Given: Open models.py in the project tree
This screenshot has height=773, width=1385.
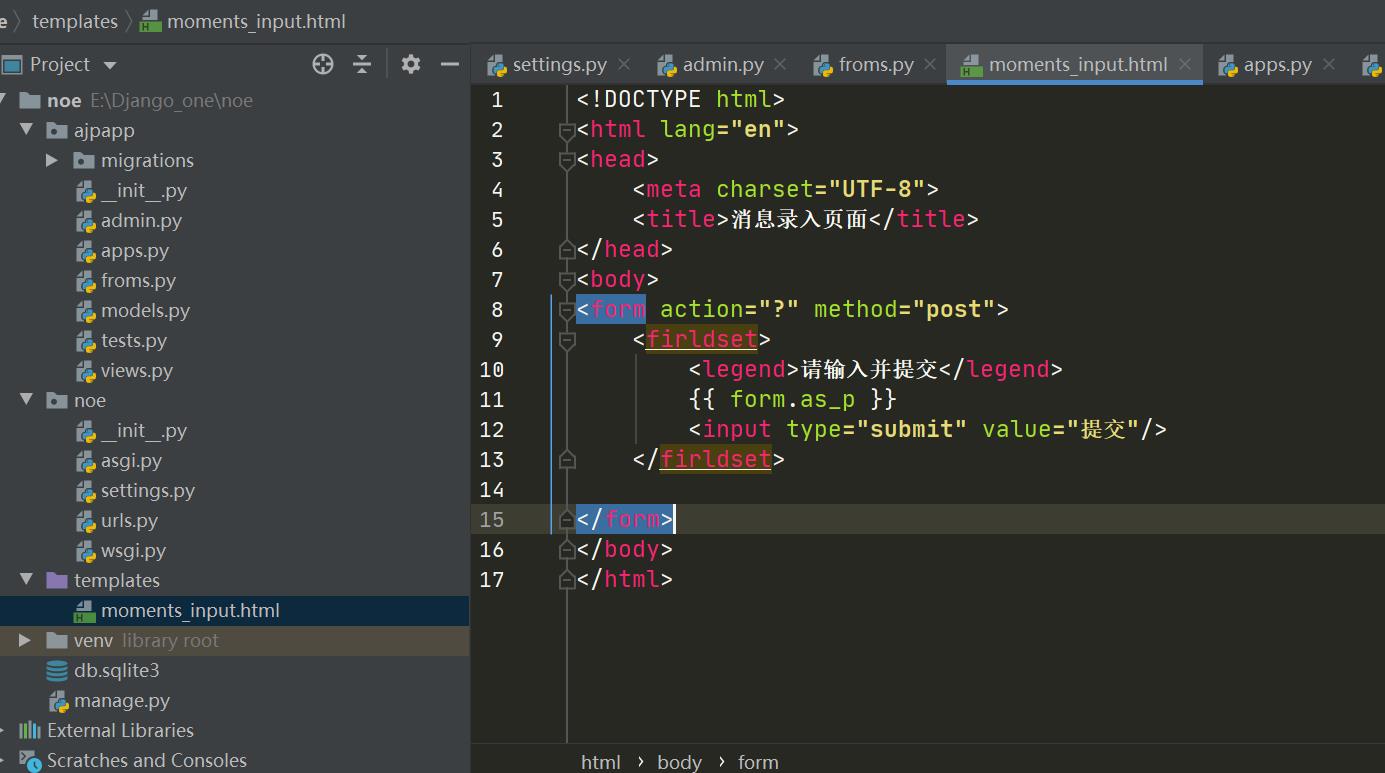Looking at the screenshot, I should [145, 310].
